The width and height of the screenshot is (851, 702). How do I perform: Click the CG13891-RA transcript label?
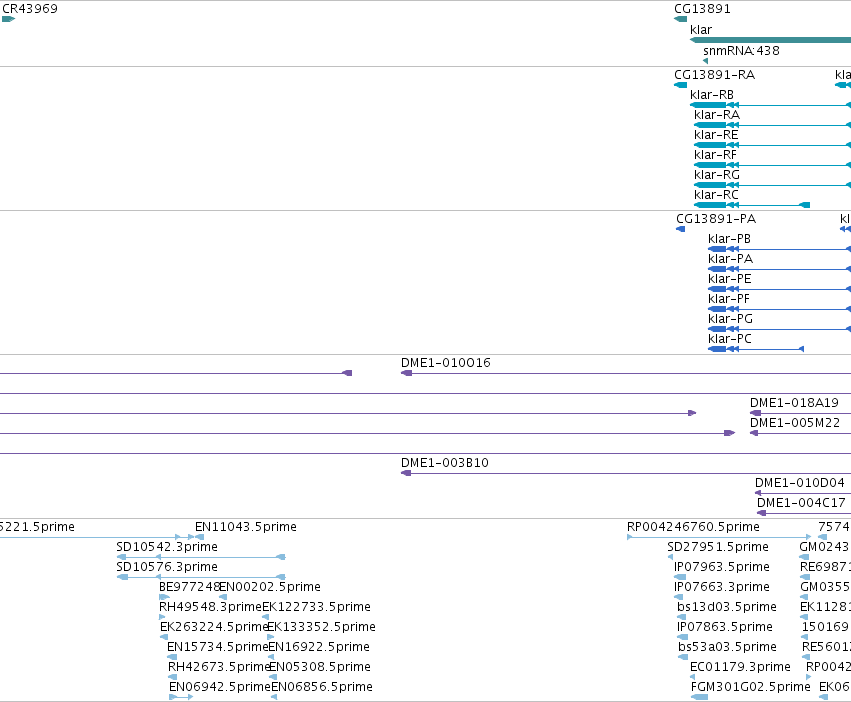[x=714, y=74]
